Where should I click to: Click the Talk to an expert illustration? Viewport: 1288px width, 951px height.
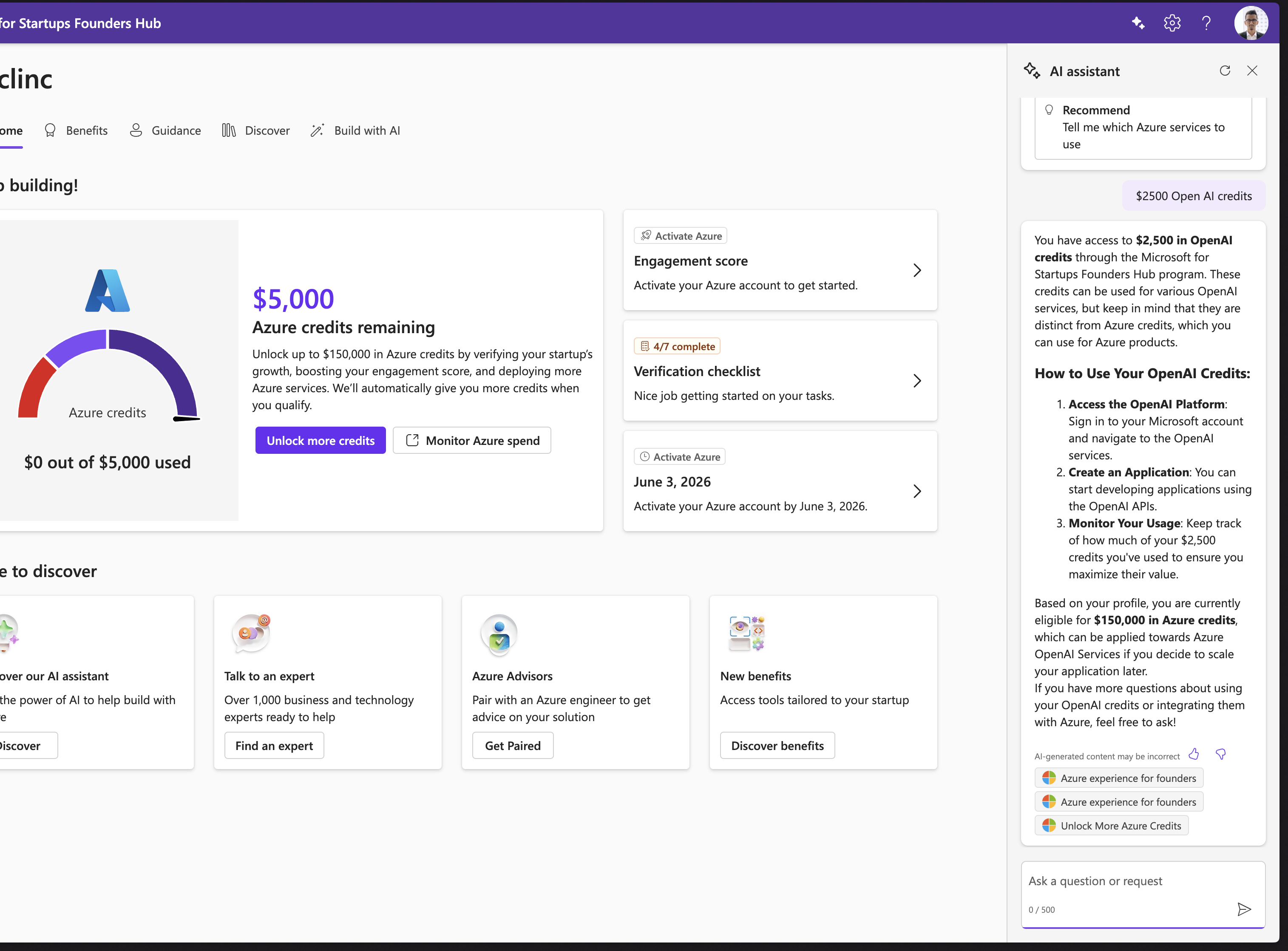tap(251, 634)
